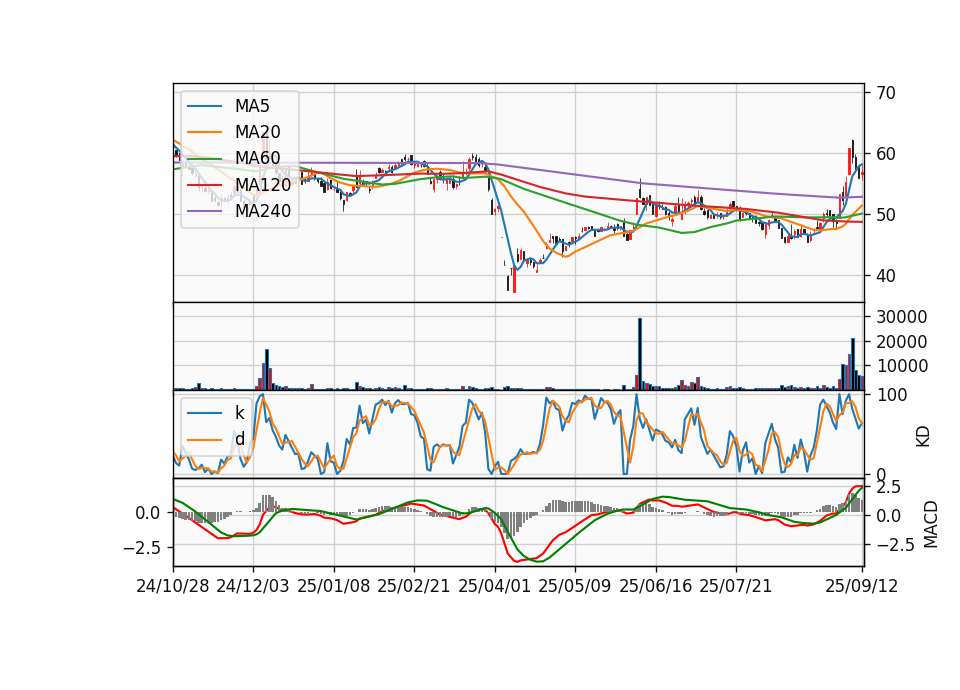Click the k legend label in KD panel
This screenshot has height=690, width=960.
coord(239,413)
